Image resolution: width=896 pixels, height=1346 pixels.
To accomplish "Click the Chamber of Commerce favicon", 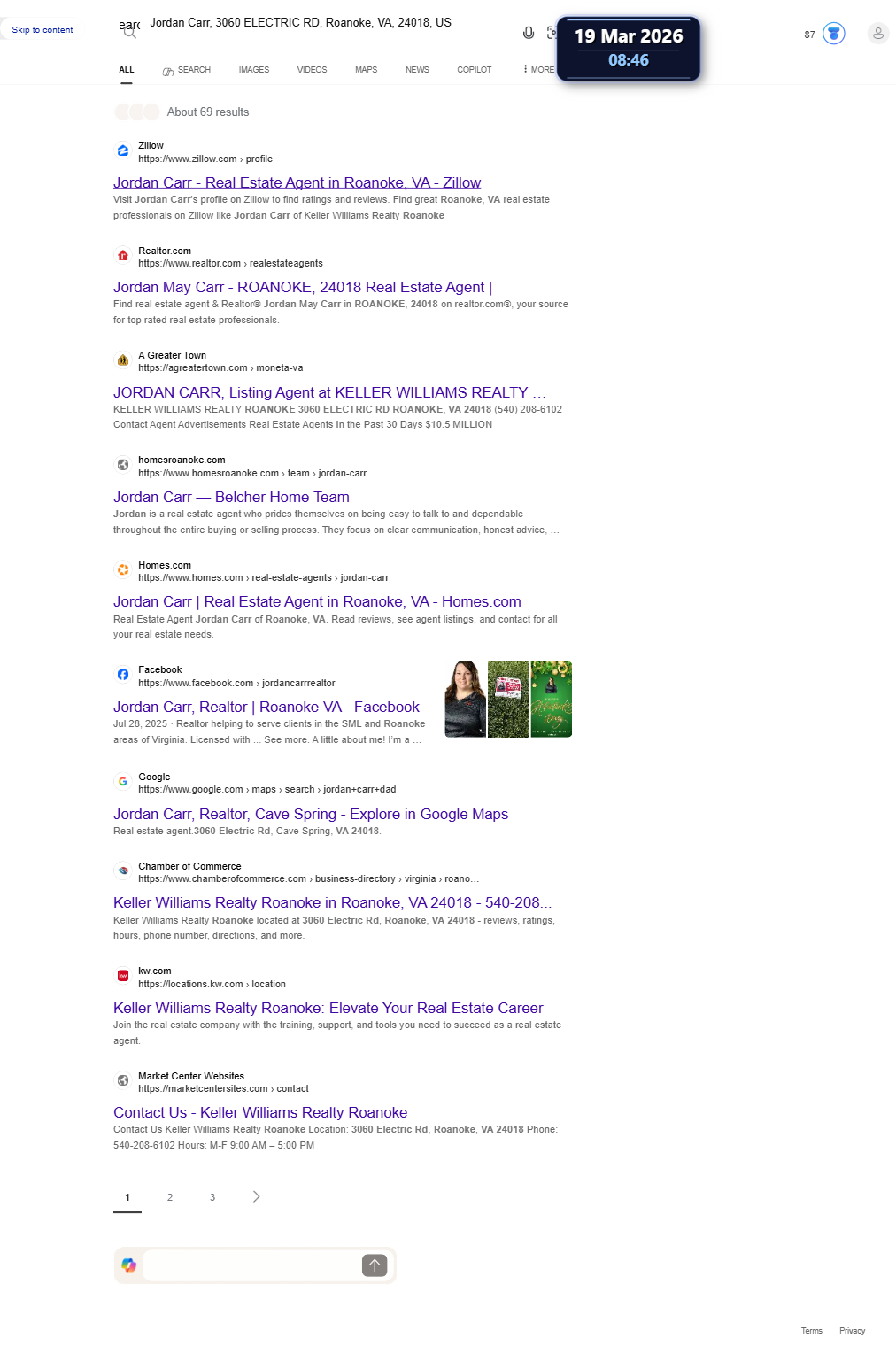I will pyautogui.click(x=123, y=871).
